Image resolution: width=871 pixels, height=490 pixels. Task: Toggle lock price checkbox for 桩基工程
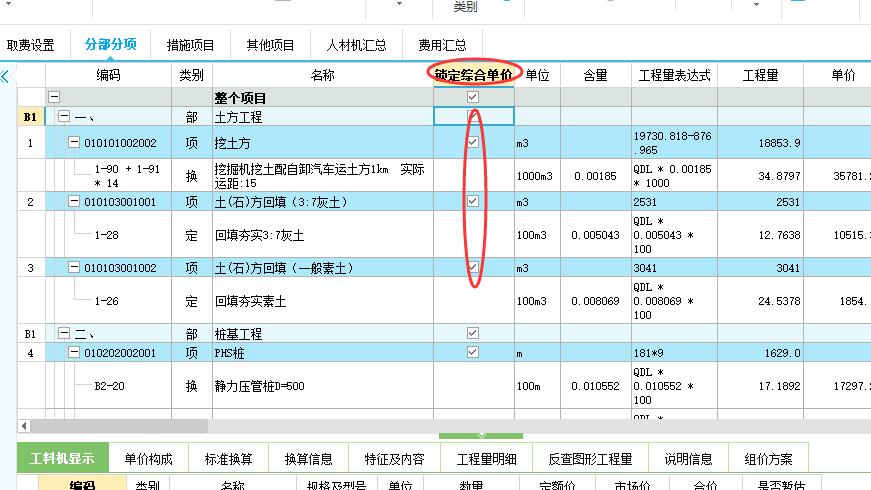(x=473, y=333)
